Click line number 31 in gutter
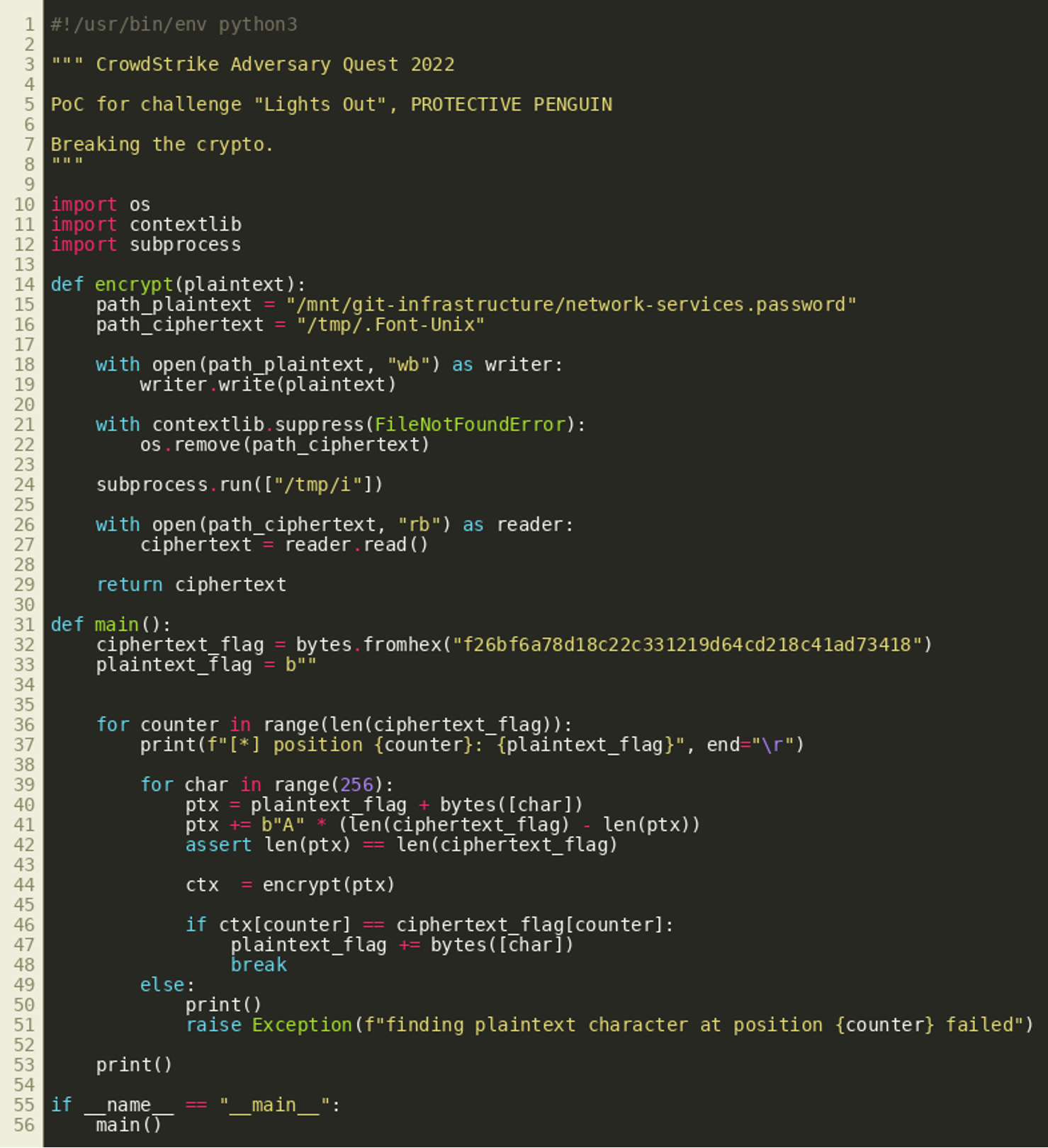 pos(24,625)
